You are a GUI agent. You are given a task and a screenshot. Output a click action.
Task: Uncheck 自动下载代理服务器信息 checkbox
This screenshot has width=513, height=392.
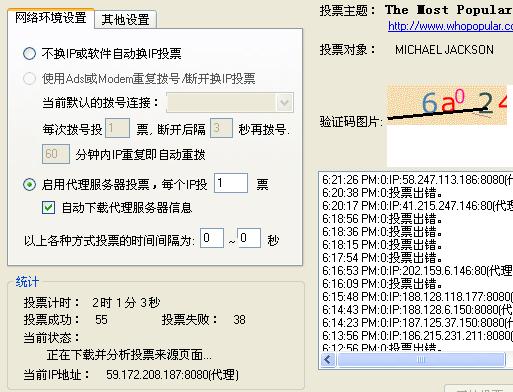49,208
